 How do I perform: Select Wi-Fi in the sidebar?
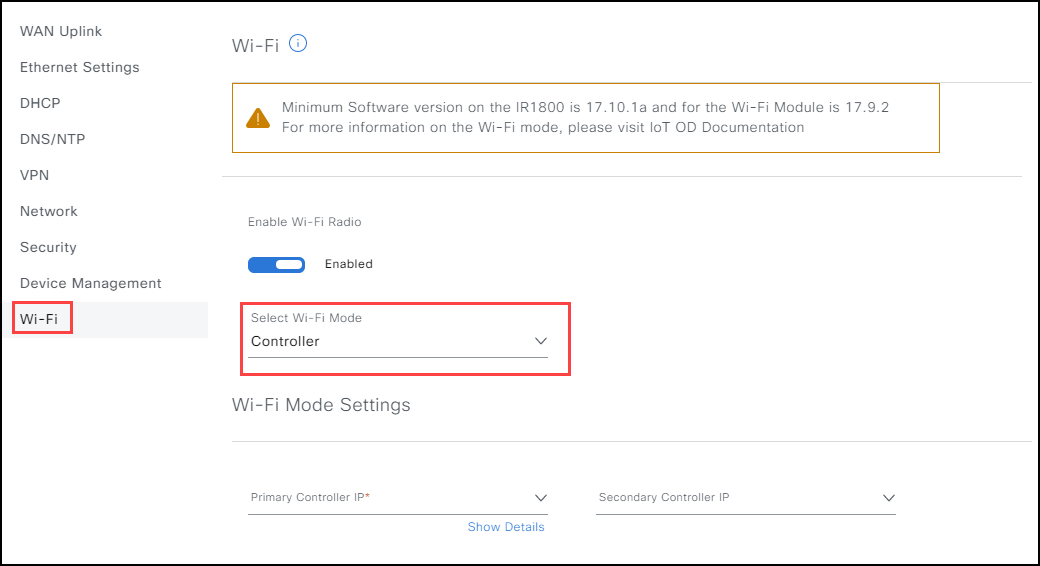pyautogui.click(x=39, y=319)
